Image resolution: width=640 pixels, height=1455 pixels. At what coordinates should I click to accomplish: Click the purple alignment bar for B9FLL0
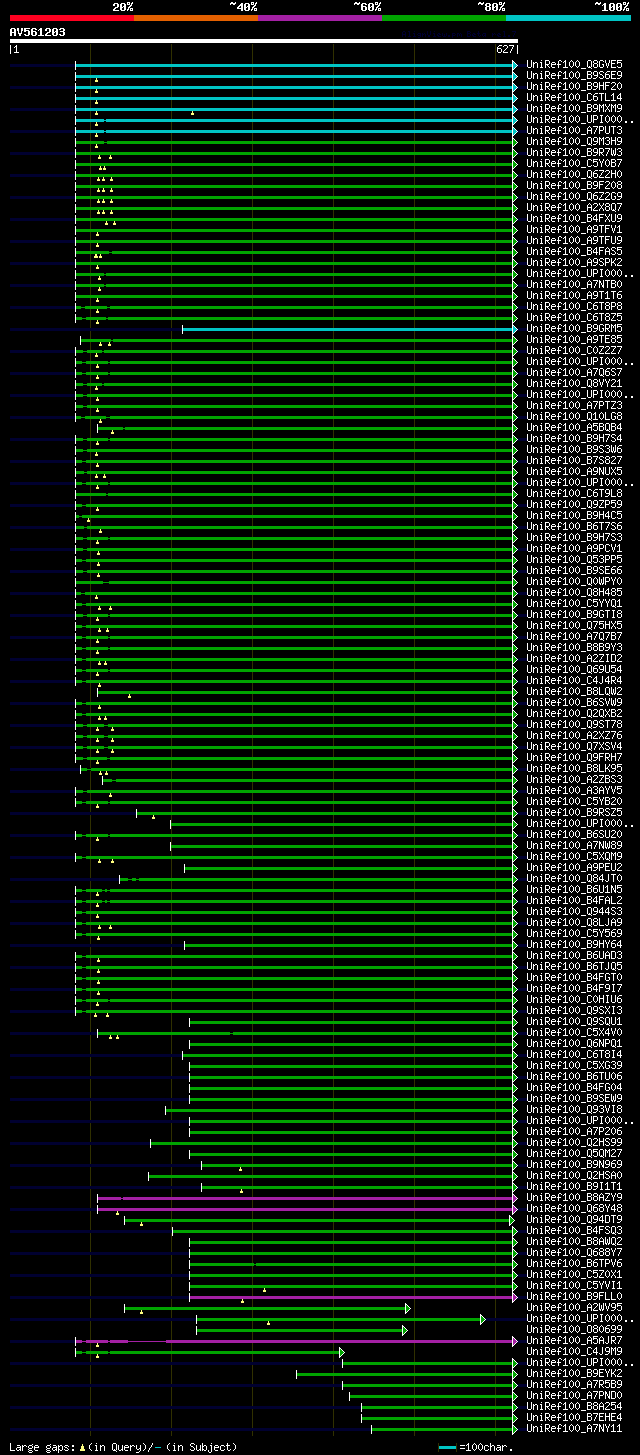353,1296
